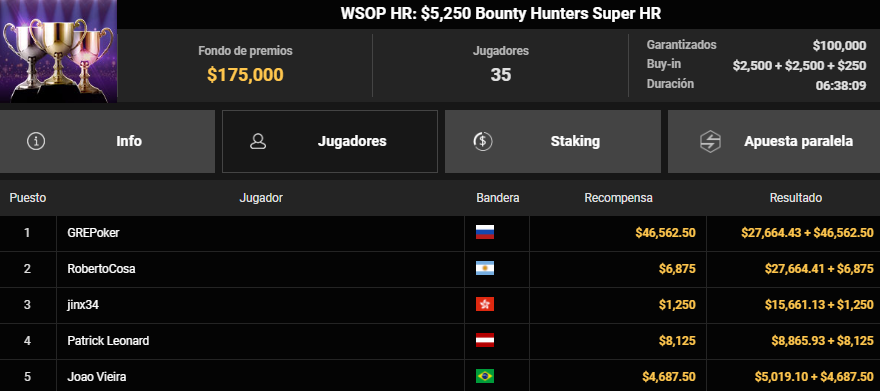The width and height of the screenshot is (880, 391).
Task: Sort by the Puesto column header
Action: tap(28, 198)
